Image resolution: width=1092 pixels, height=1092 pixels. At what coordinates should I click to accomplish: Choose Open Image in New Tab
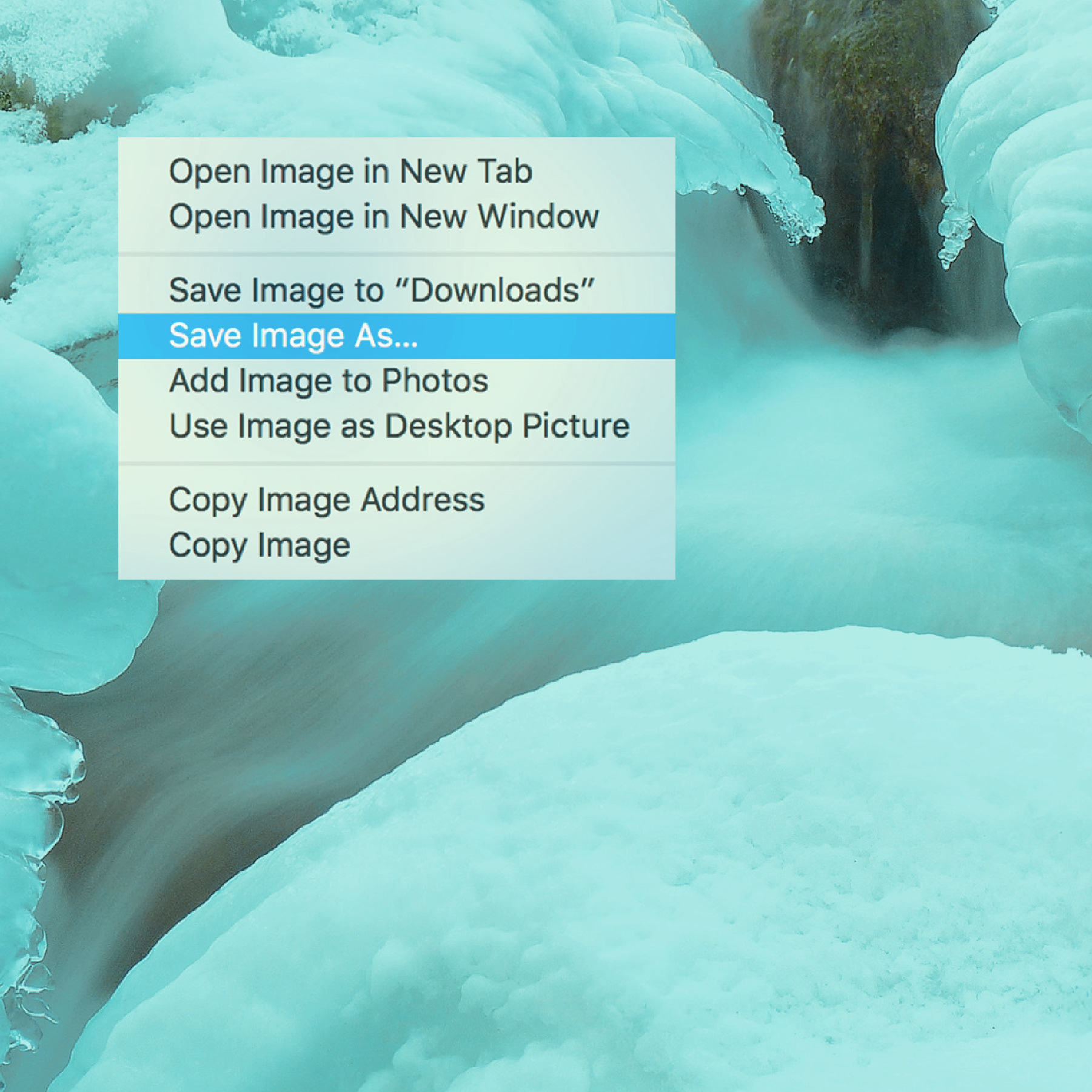397,172
